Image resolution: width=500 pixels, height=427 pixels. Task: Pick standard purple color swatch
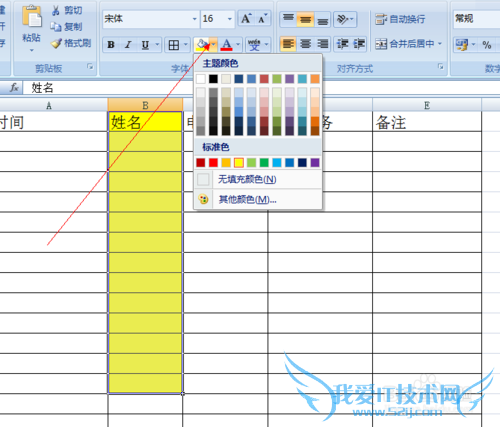[x=315, y=163]
